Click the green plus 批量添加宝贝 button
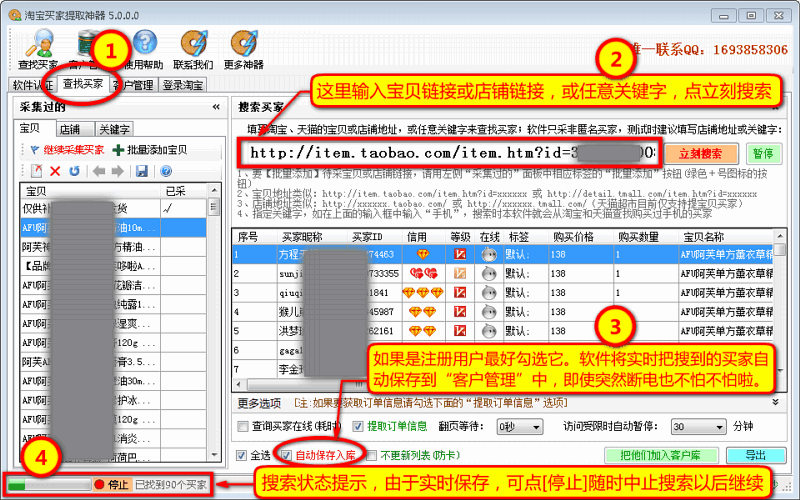 (x=150, y=150)
